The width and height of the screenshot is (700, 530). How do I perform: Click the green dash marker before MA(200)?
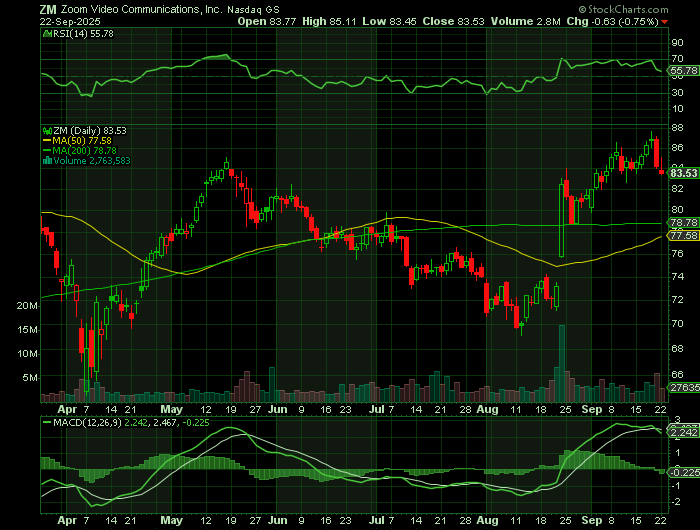(x=47, y=150)
